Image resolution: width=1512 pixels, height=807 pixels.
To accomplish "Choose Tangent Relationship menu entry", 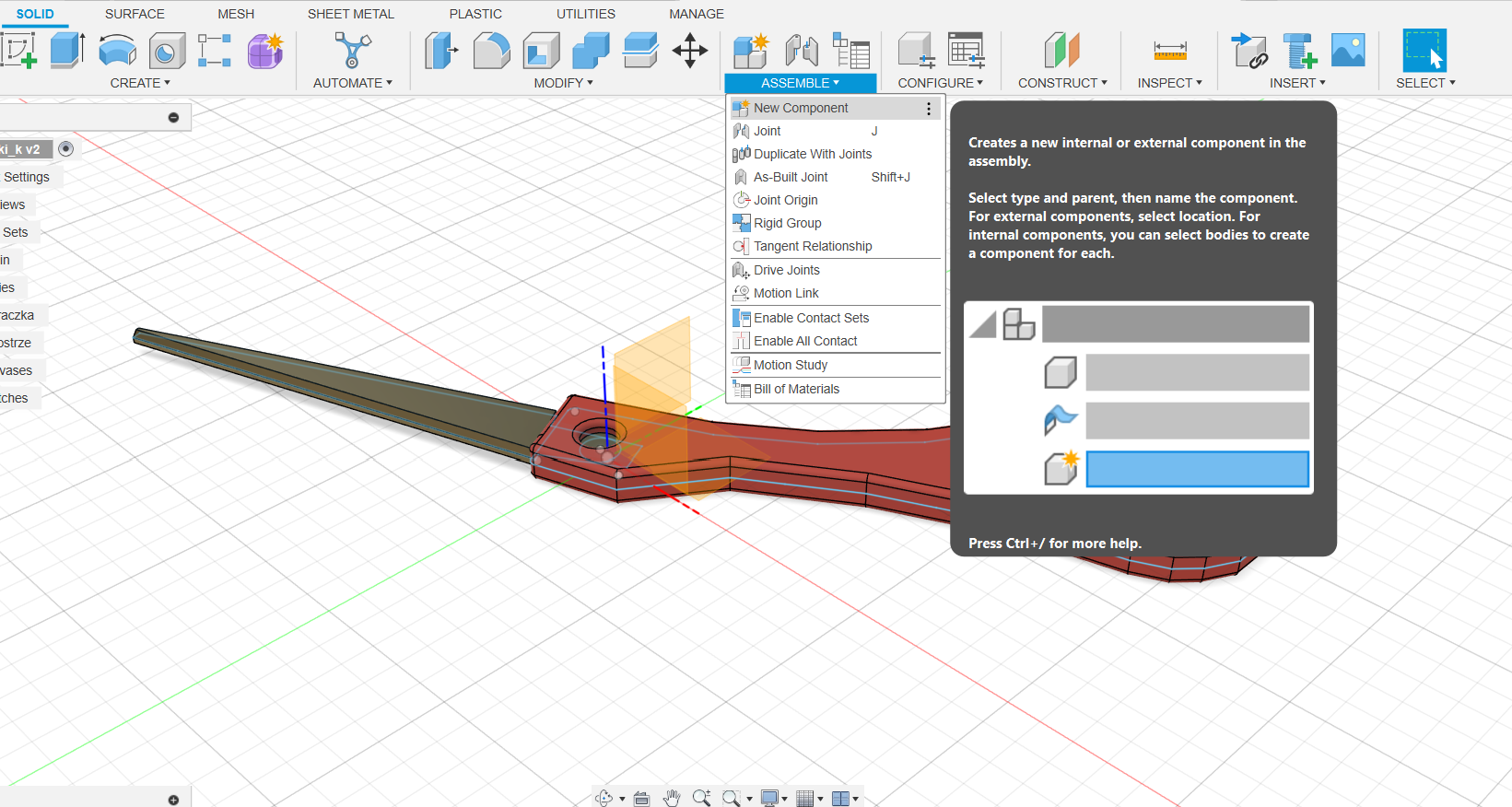I will [x=836, y=246].
